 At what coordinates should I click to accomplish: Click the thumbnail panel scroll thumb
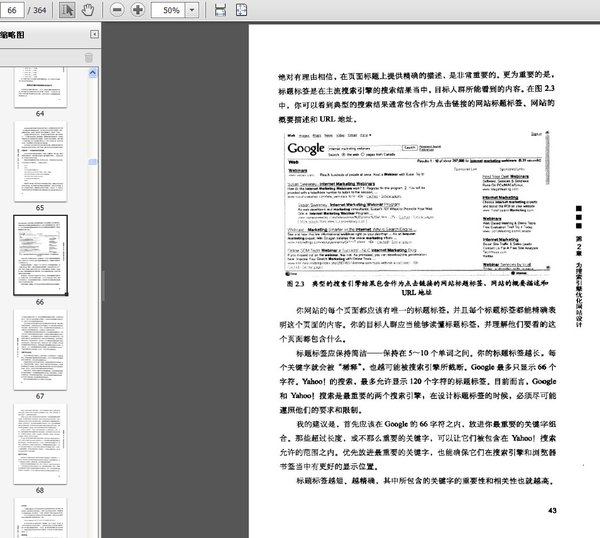[93, 162]
